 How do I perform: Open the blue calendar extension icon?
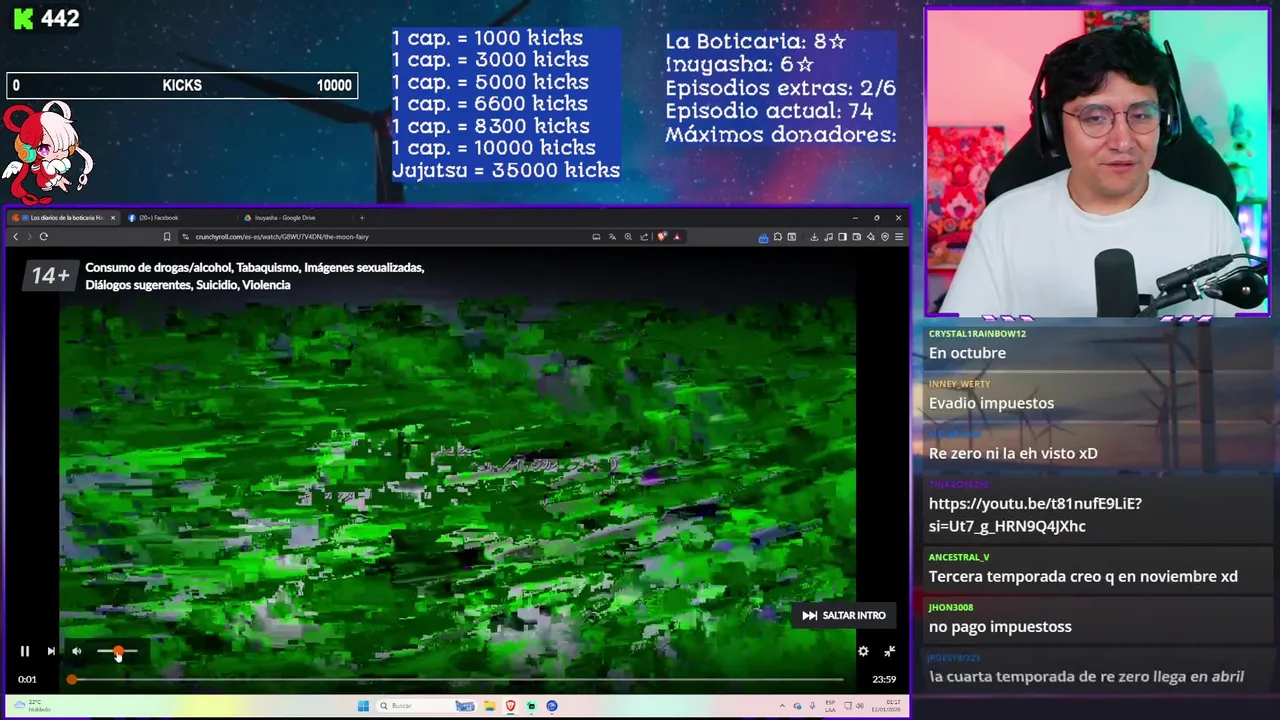point(764,238)
